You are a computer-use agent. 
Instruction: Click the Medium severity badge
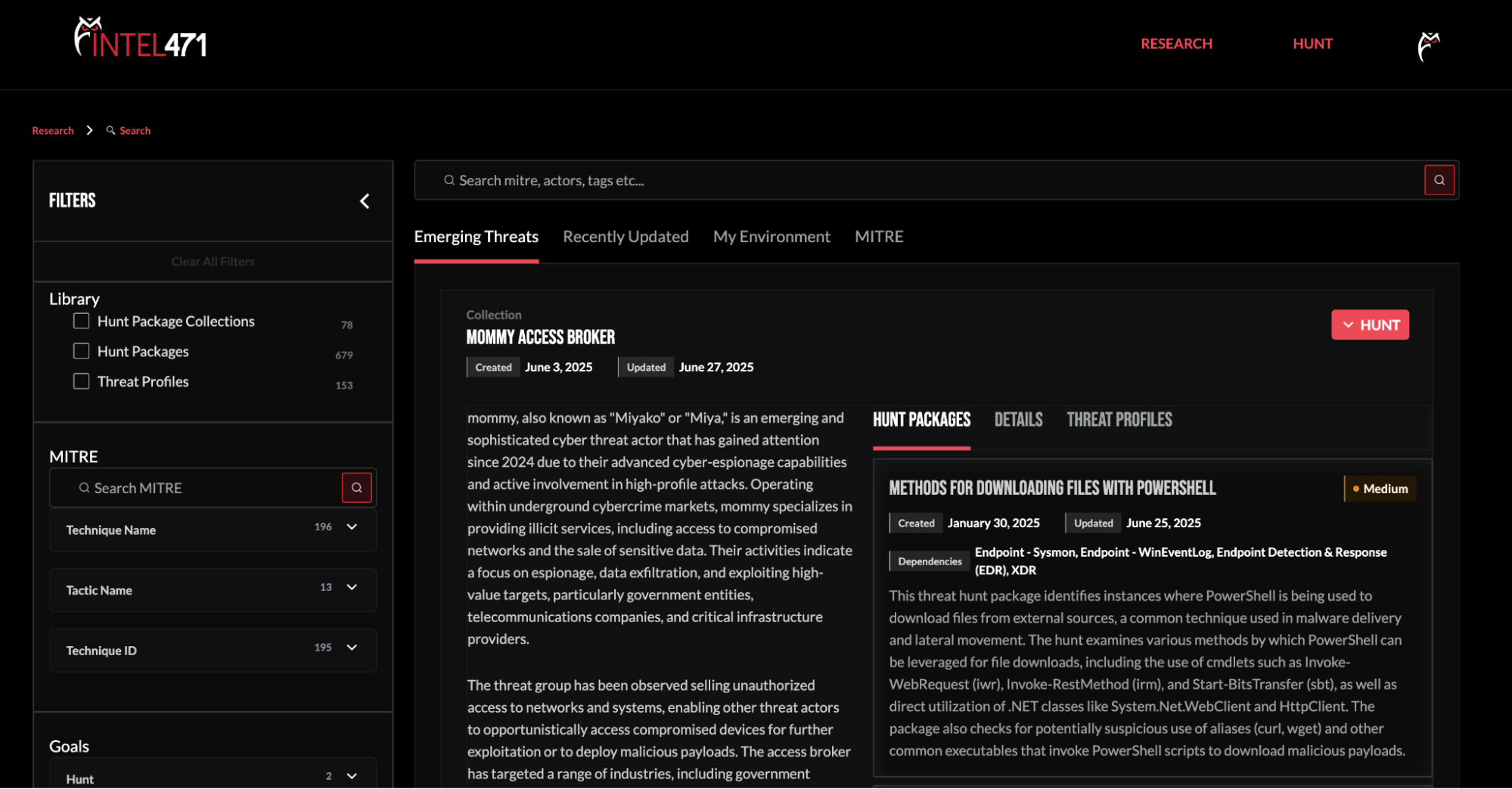[x=1380, y=489]
